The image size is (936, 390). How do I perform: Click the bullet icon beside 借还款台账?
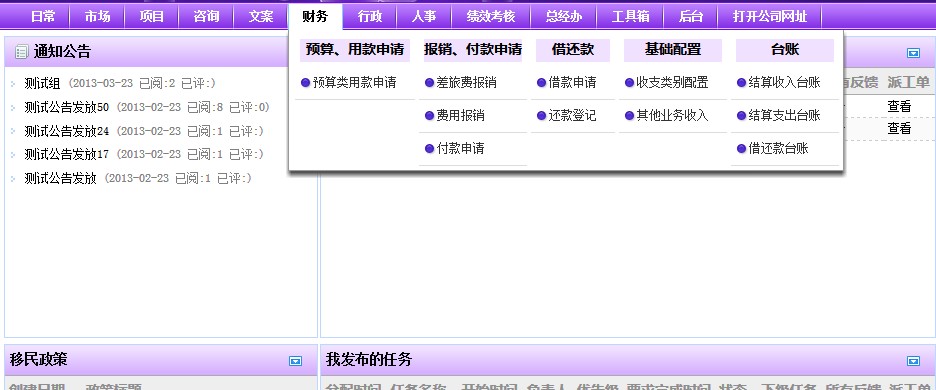click(741, 148)
